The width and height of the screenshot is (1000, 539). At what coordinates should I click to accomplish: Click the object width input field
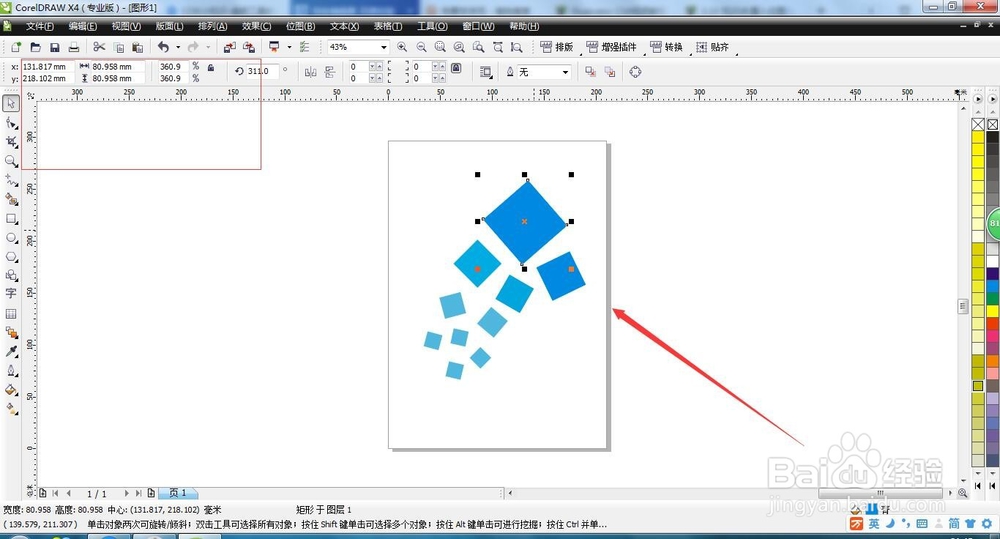click(x=118, y=66)
